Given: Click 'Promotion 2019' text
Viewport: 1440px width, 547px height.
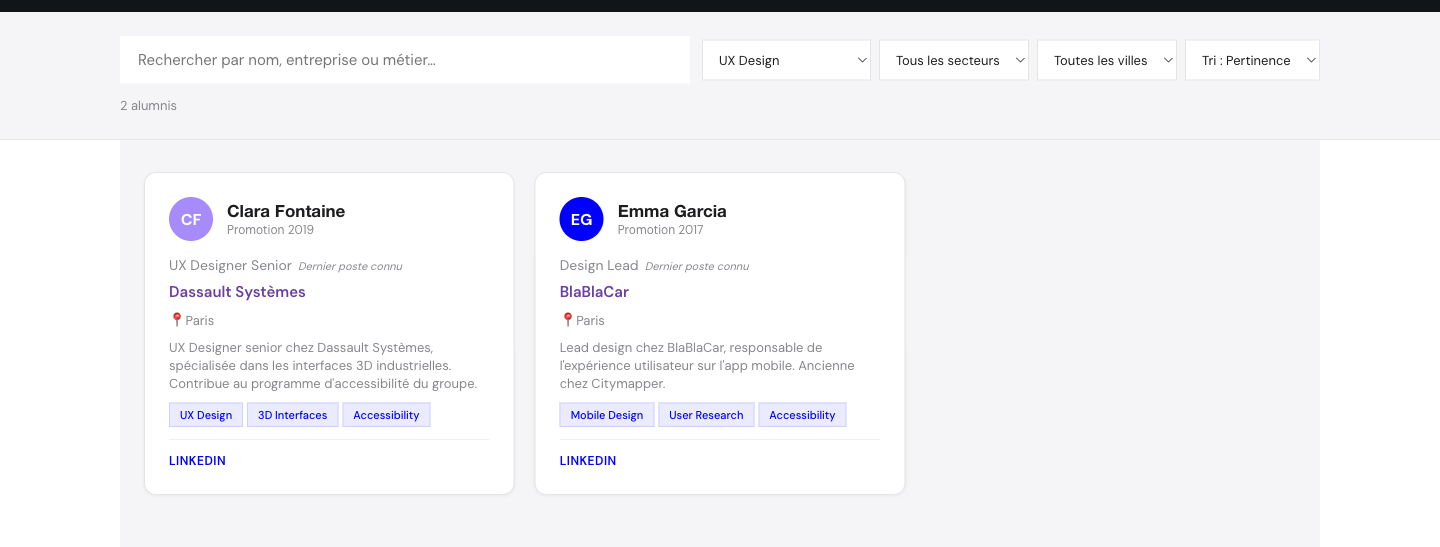Looking at the screenshot, I should coord(270,230).
